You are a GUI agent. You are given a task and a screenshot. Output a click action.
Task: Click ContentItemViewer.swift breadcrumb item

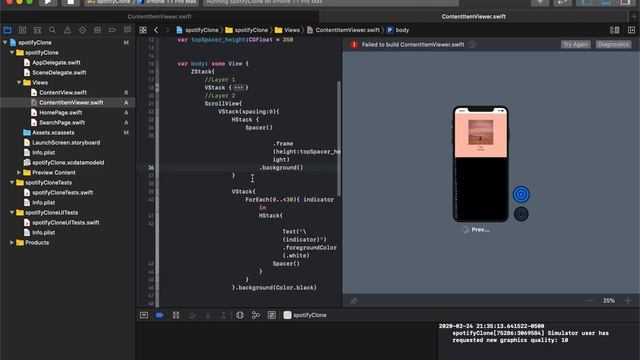[343, 30]
